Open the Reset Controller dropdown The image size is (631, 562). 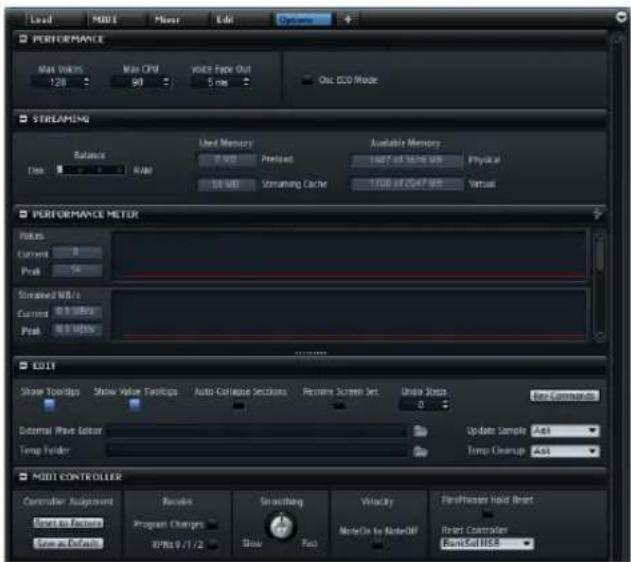coord(487,543)
